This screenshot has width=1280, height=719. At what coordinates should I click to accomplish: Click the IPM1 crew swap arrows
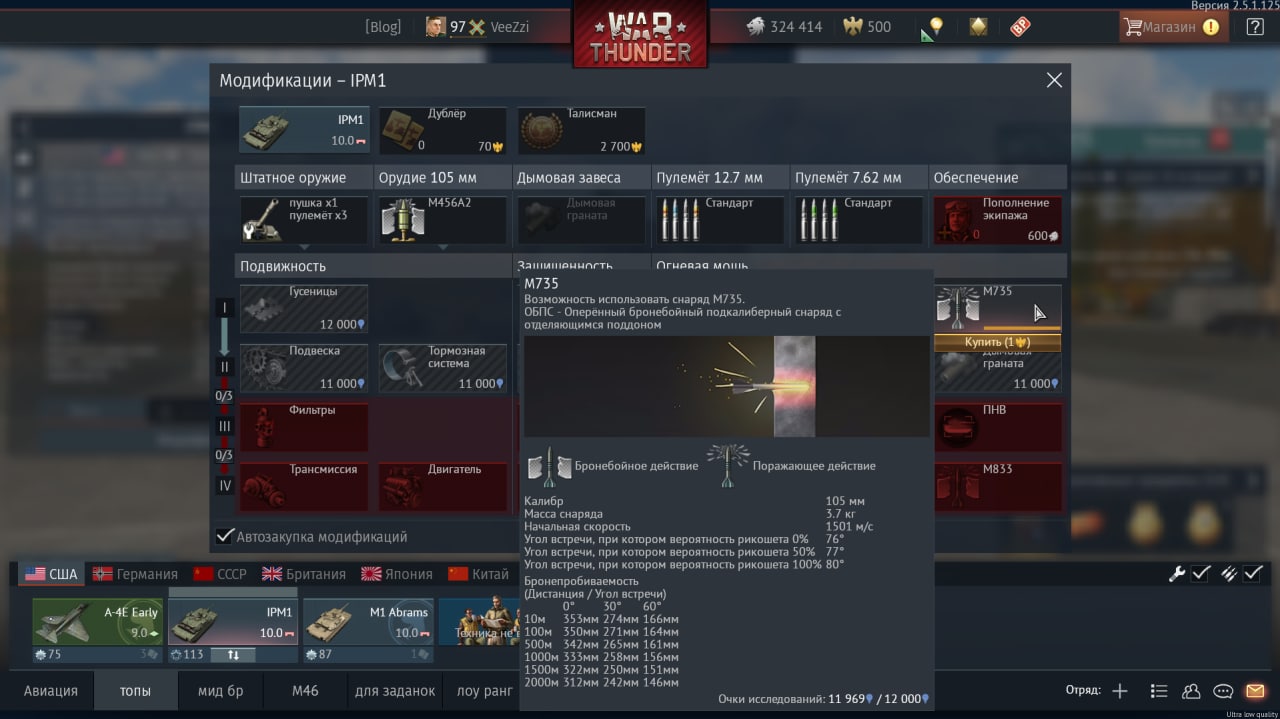point(233,655)
